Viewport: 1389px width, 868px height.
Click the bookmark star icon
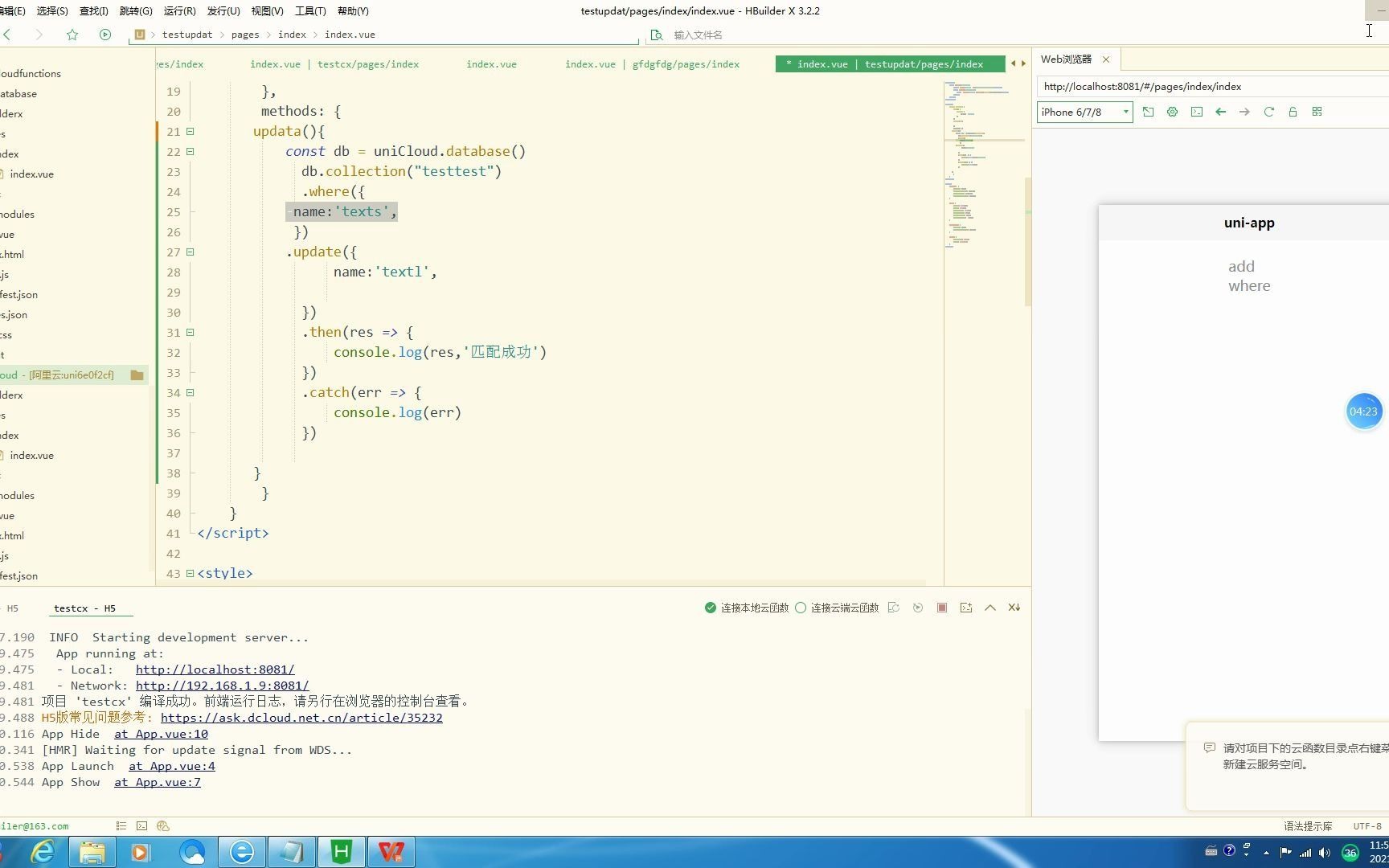click(x=72, y=35)
